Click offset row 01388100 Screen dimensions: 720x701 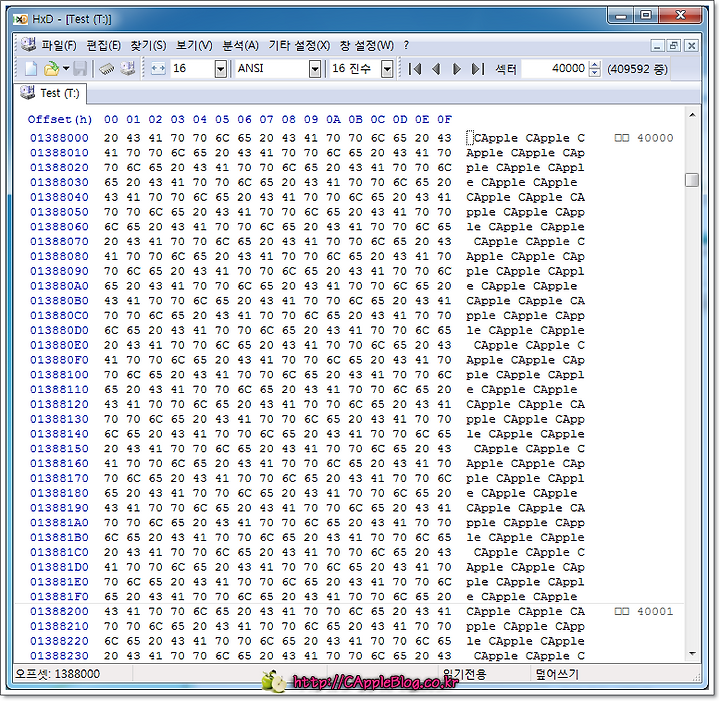59,375
